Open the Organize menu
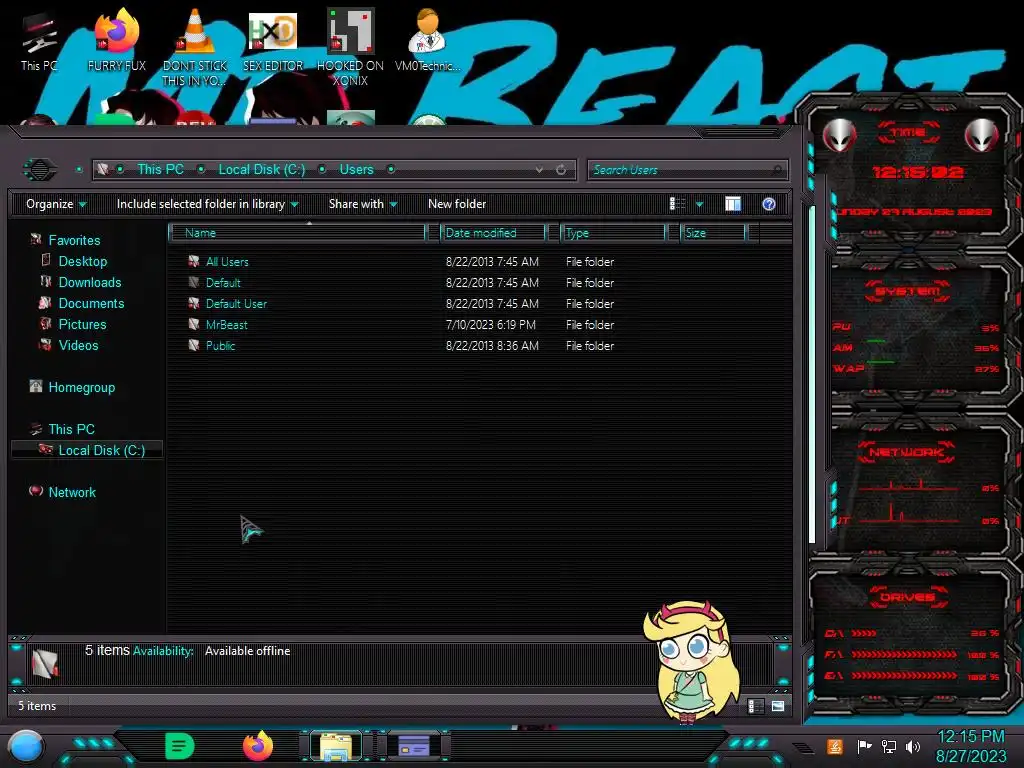This screenshot has height=768, width=1024. [x=56, y=204]
